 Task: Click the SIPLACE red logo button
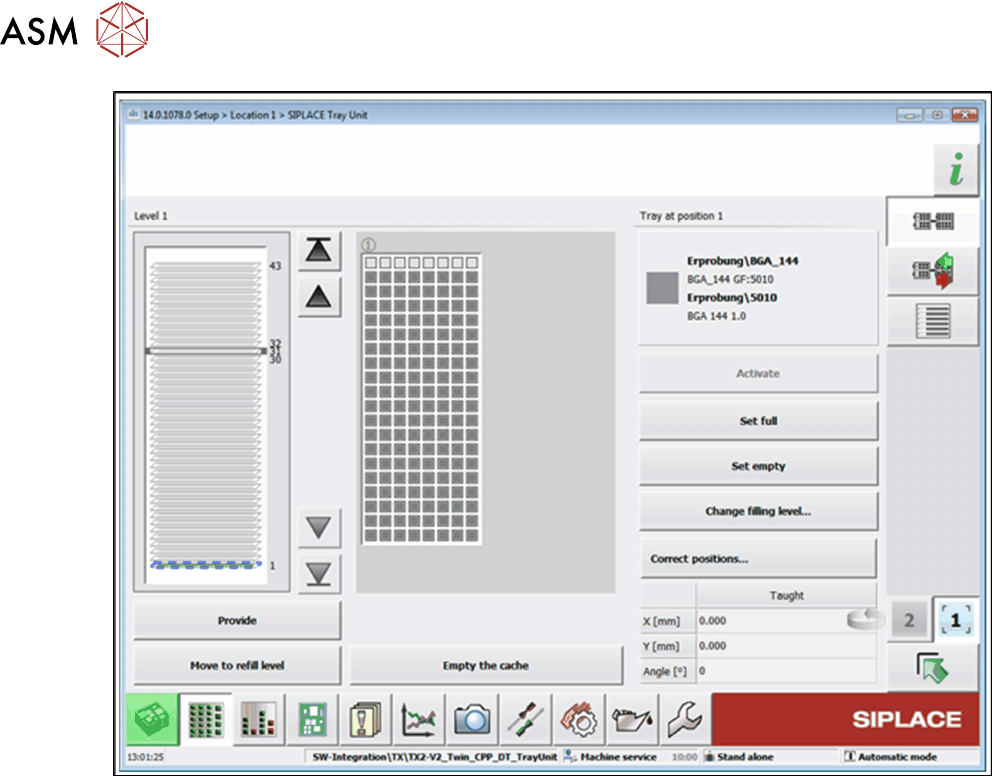click(846, 719)
